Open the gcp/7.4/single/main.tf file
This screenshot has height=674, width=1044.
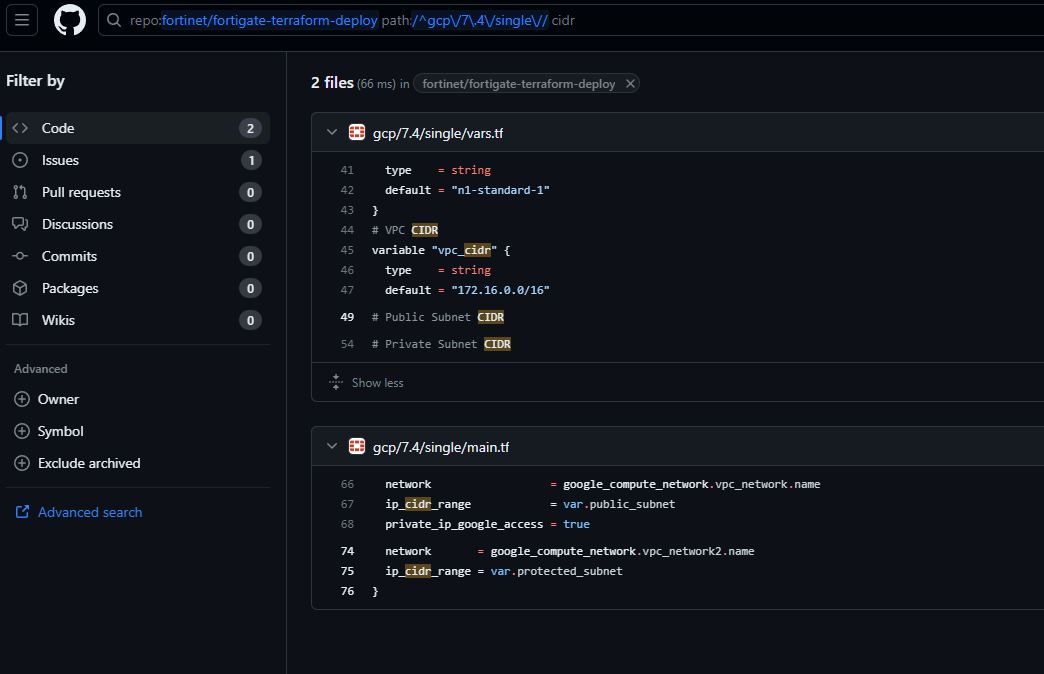(441, 447)
